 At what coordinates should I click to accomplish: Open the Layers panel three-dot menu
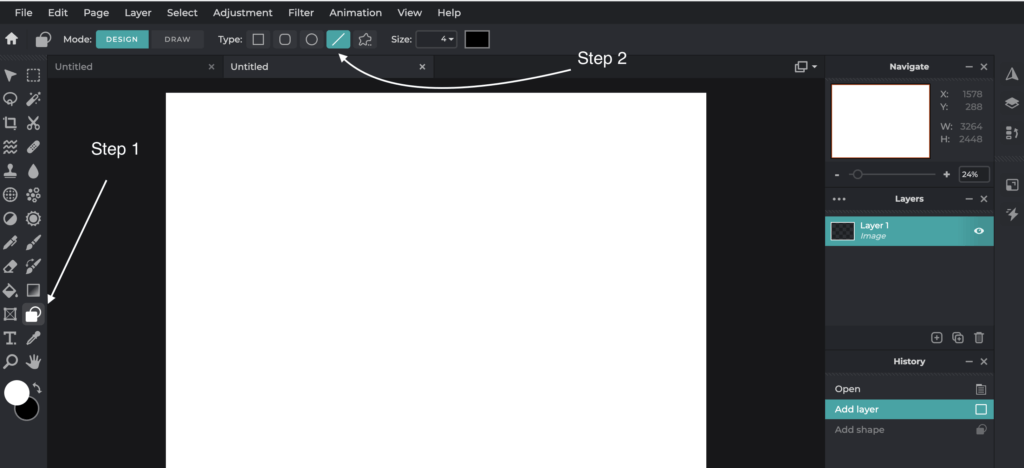[x=839, y=199]
